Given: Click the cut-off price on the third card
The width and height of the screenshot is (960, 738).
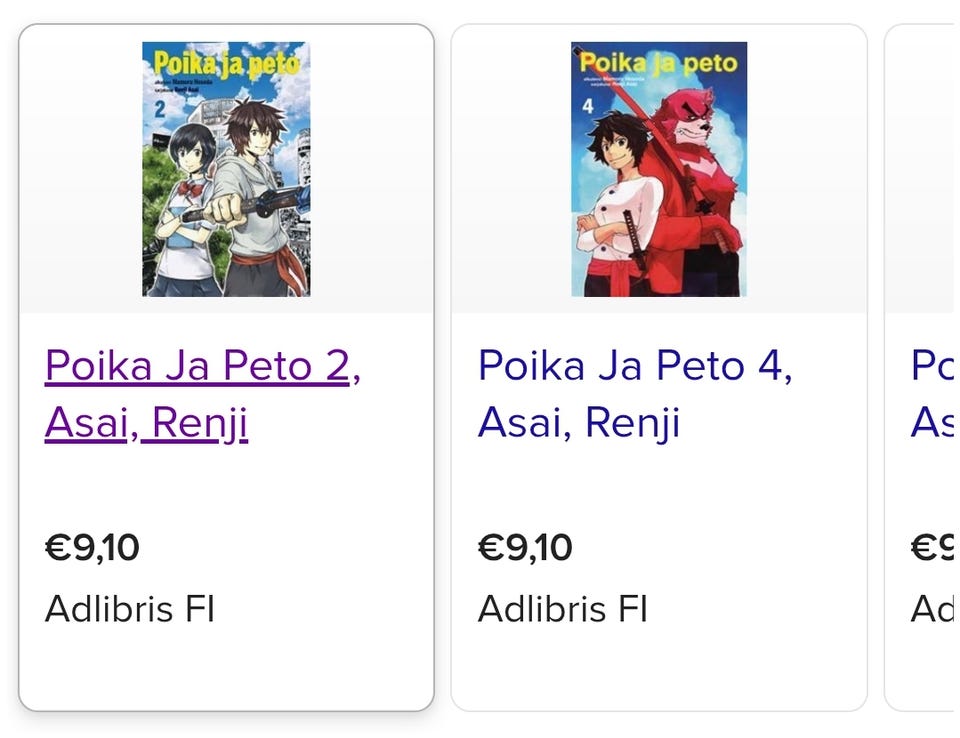Looking at the screenshot, I should (932, 547).
